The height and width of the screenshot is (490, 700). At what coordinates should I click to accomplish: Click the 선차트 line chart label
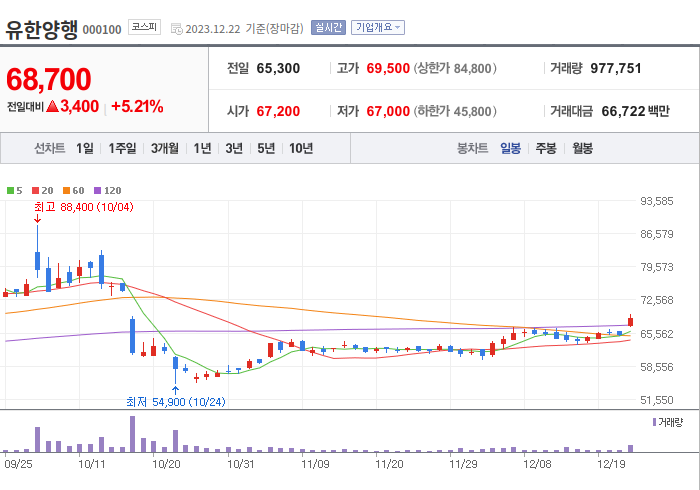(50, 148)
